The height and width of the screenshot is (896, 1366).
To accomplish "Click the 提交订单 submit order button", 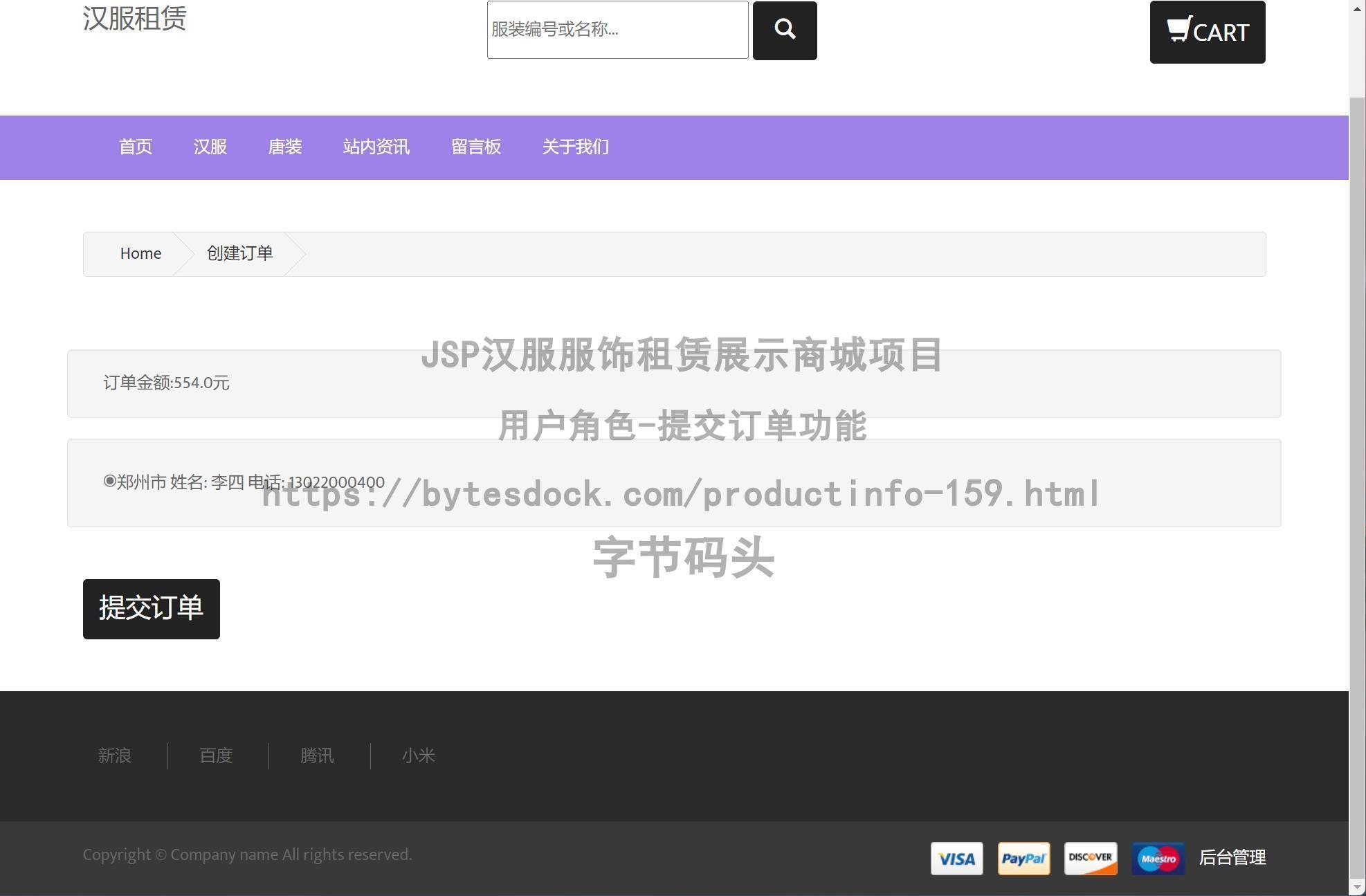I will pos(151,609).
